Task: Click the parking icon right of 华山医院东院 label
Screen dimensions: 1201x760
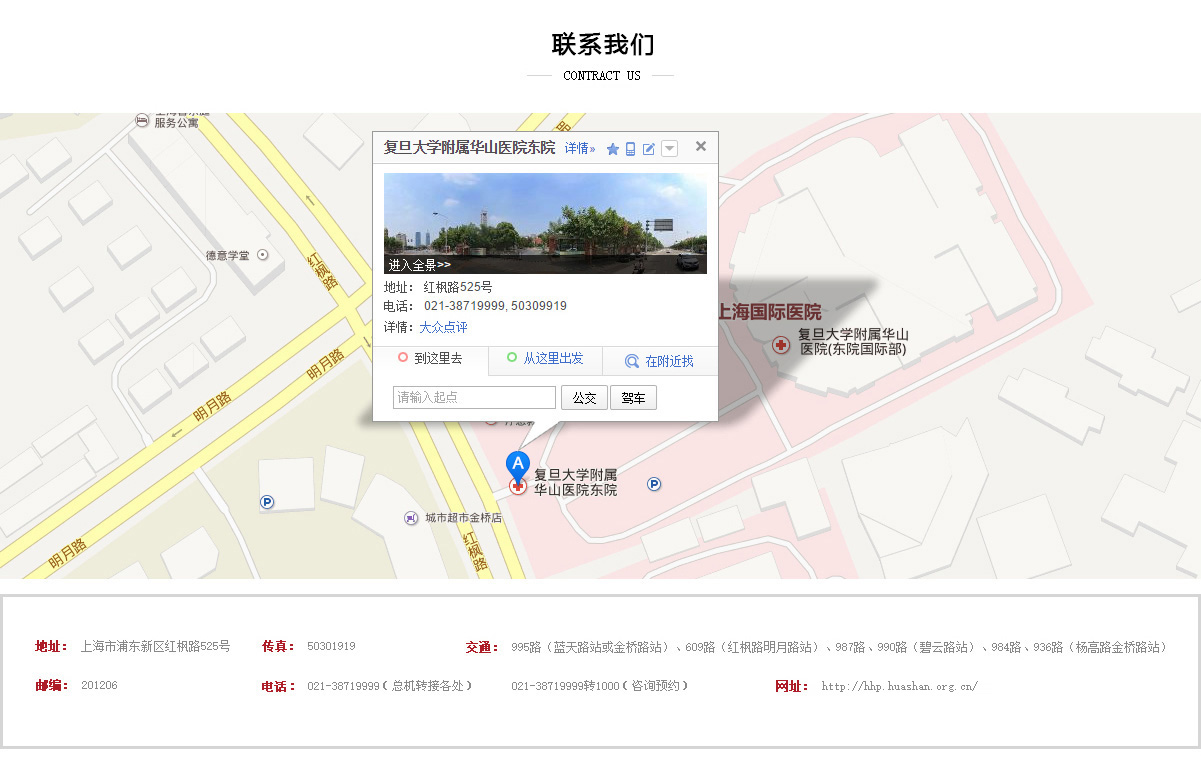Action: [x=654, y=484]
